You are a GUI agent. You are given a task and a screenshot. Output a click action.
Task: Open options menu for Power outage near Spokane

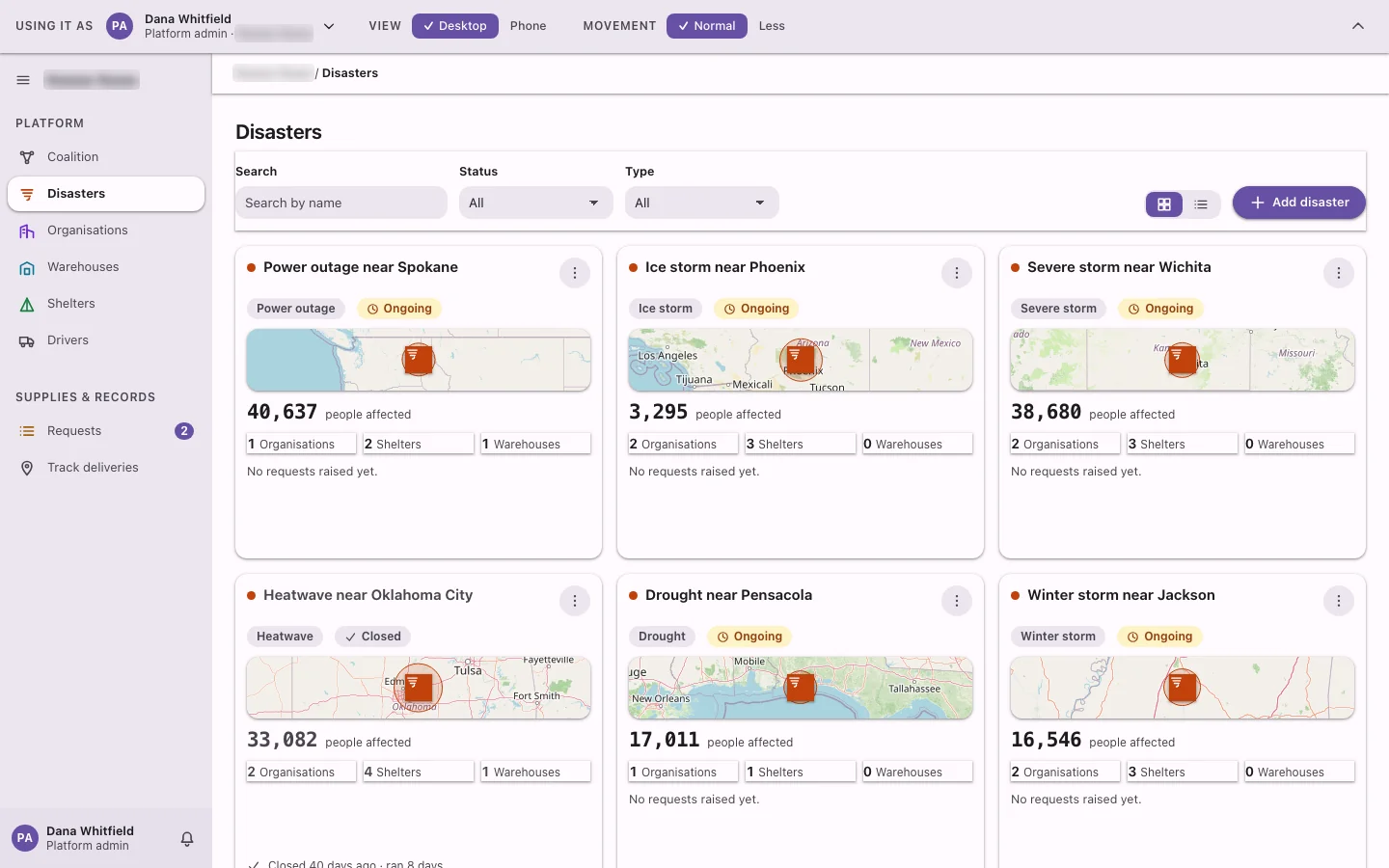point(575,273)
